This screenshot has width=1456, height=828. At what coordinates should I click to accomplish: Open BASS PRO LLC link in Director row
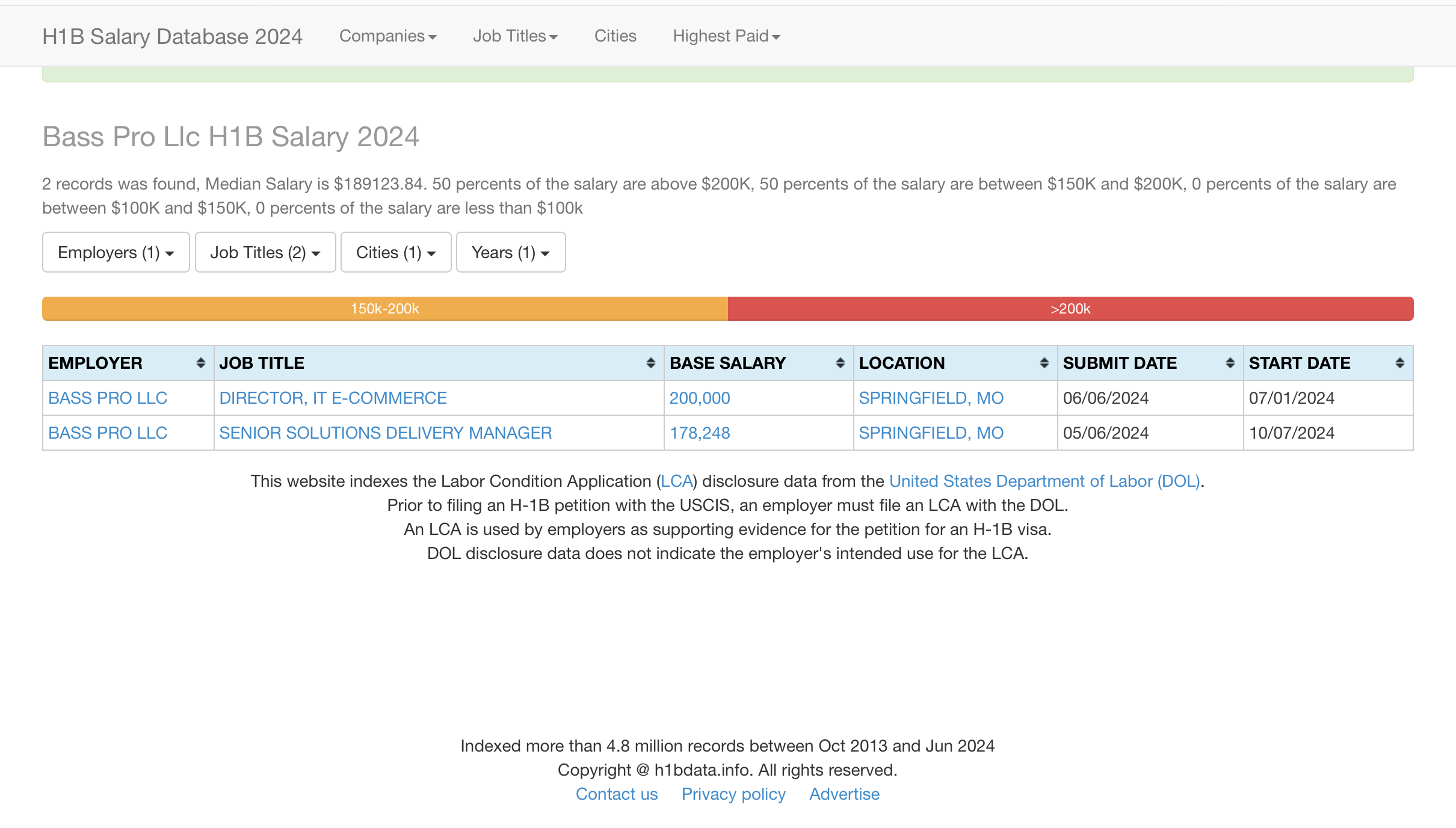108,398
